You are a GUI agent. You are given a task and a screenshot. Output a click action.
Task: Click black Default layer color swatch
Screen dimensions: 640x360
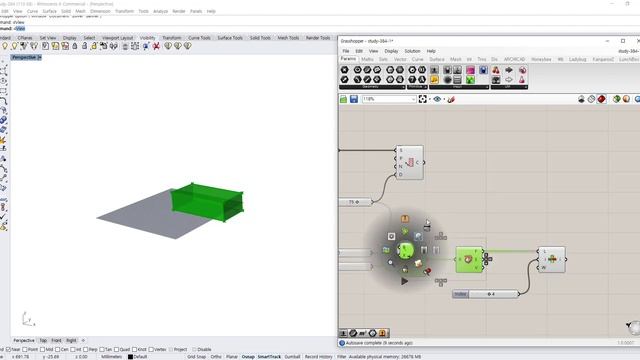130,357
